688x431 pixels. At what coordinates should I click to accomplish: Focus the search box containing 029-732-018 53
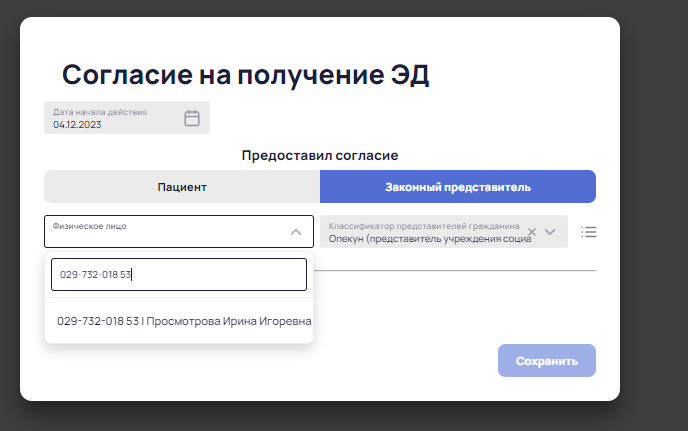[x=179, y=274]
